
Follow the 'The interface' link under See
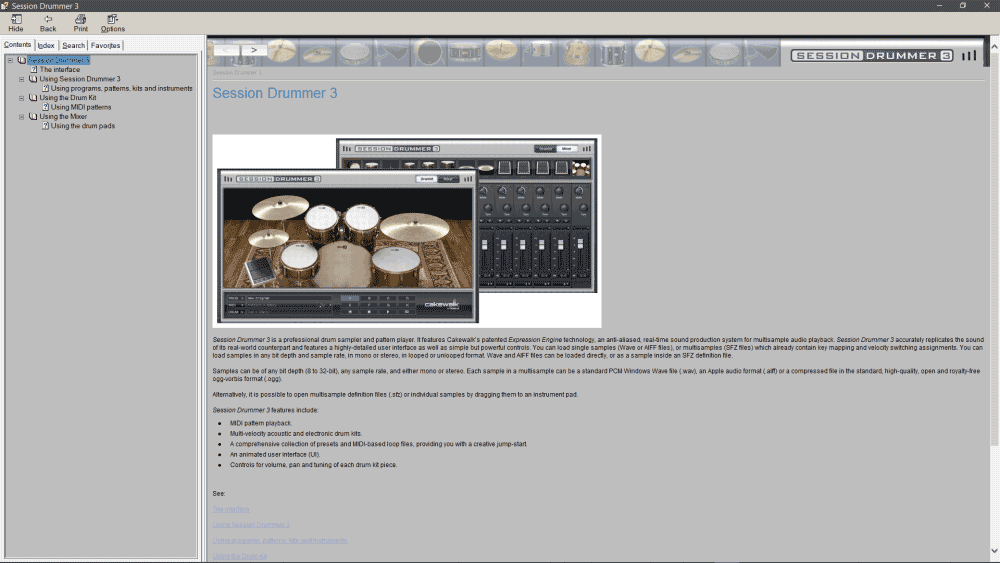(x=231, y=509)
